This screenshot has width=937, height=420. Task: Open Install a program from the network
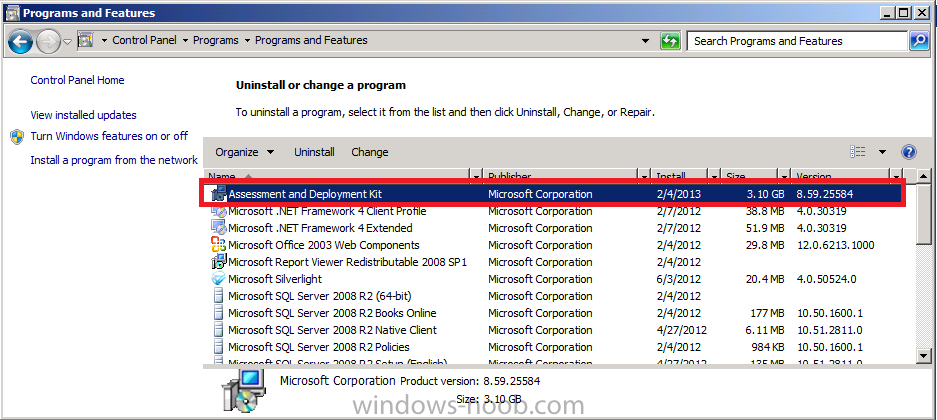pos(114,160)
